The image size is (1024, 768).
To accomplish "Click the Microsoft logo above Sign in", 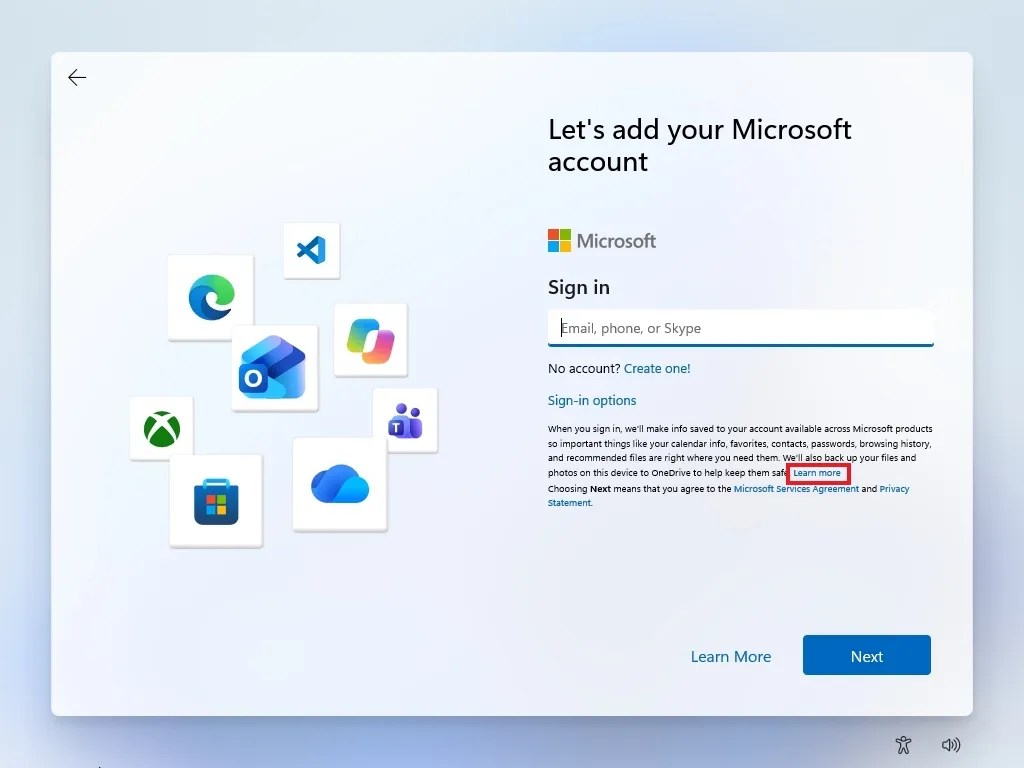I will point(601,240).
